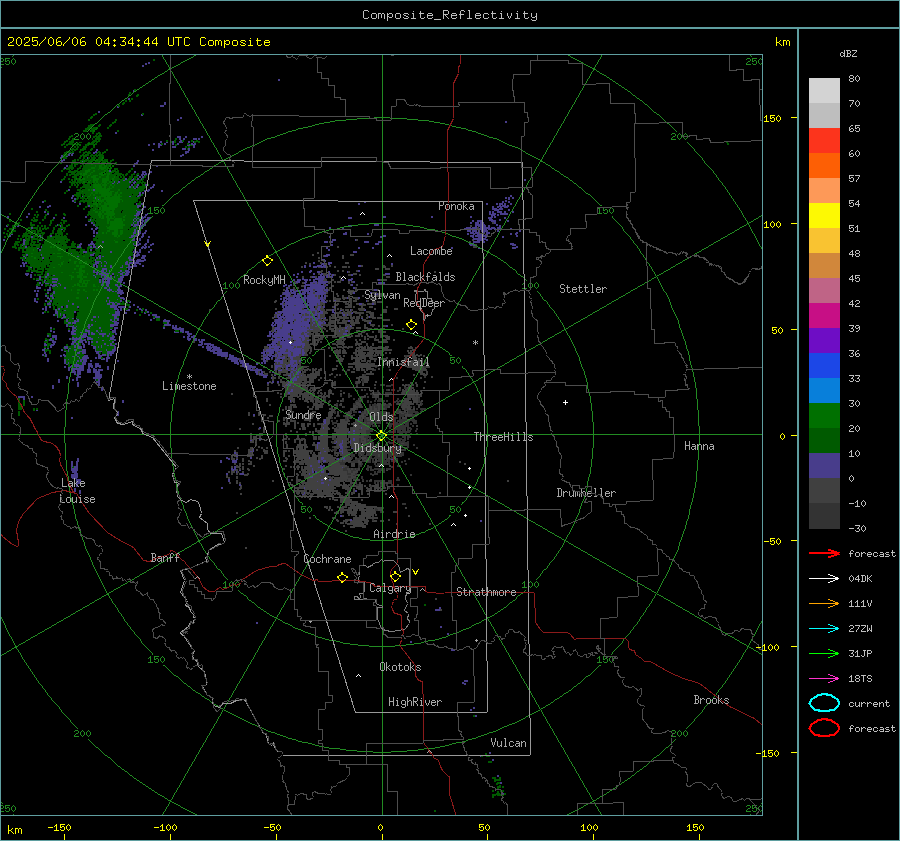Click the Blackfalds city label
This screenshot has width=900, height=841.
[425, 277]
